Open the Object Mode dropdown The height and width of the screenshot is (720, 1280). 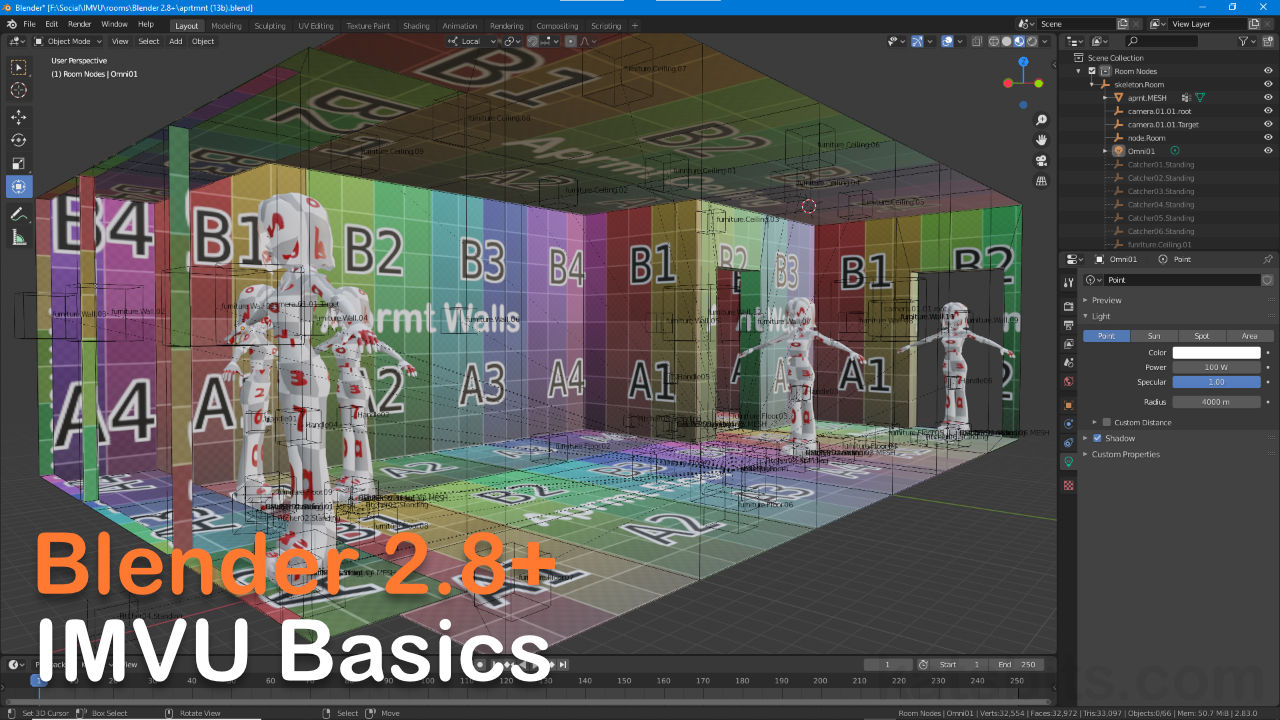click(x=67, y=41)
